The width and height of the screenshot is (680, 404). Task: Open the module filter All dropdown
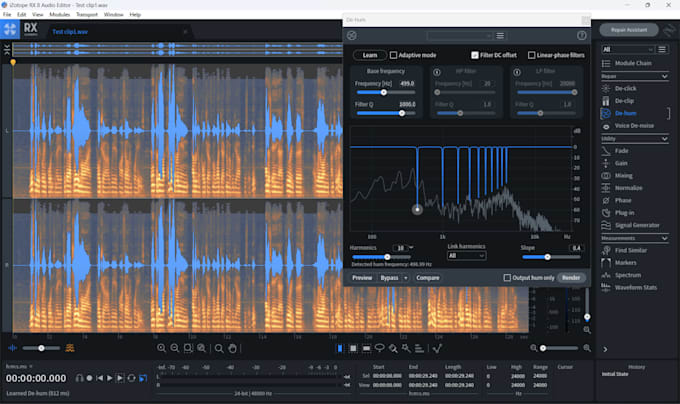628,49
